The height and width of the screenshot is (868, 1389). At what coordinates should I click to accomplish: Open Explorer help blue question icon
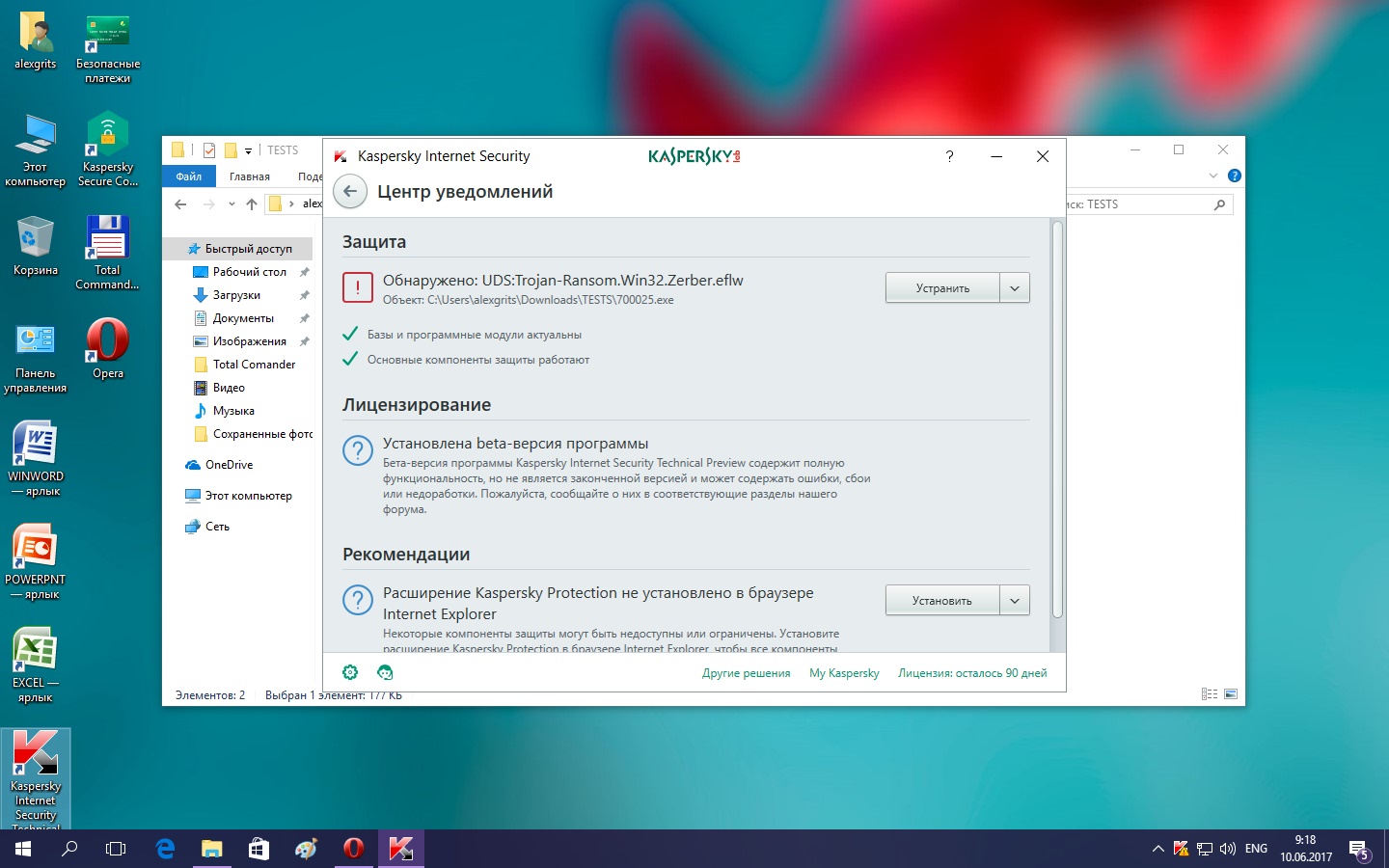coord(1234,176)
